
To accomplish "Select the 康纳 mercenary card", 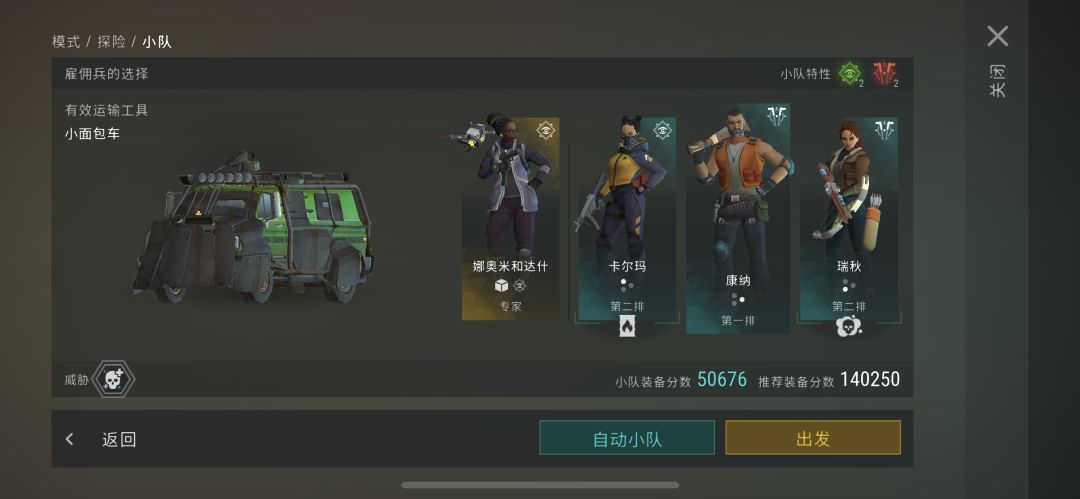I will tap(738, 218).
